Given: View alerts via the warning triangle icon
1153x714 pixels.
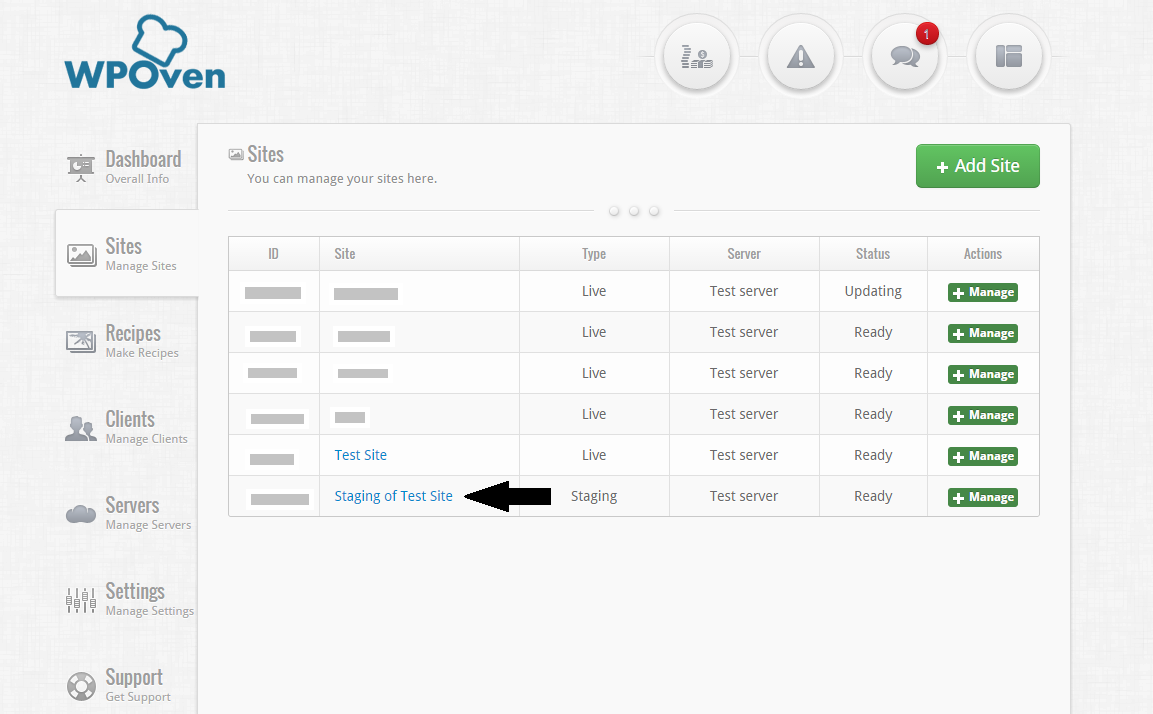Looking at the screenshot, I should pos(801,56).
